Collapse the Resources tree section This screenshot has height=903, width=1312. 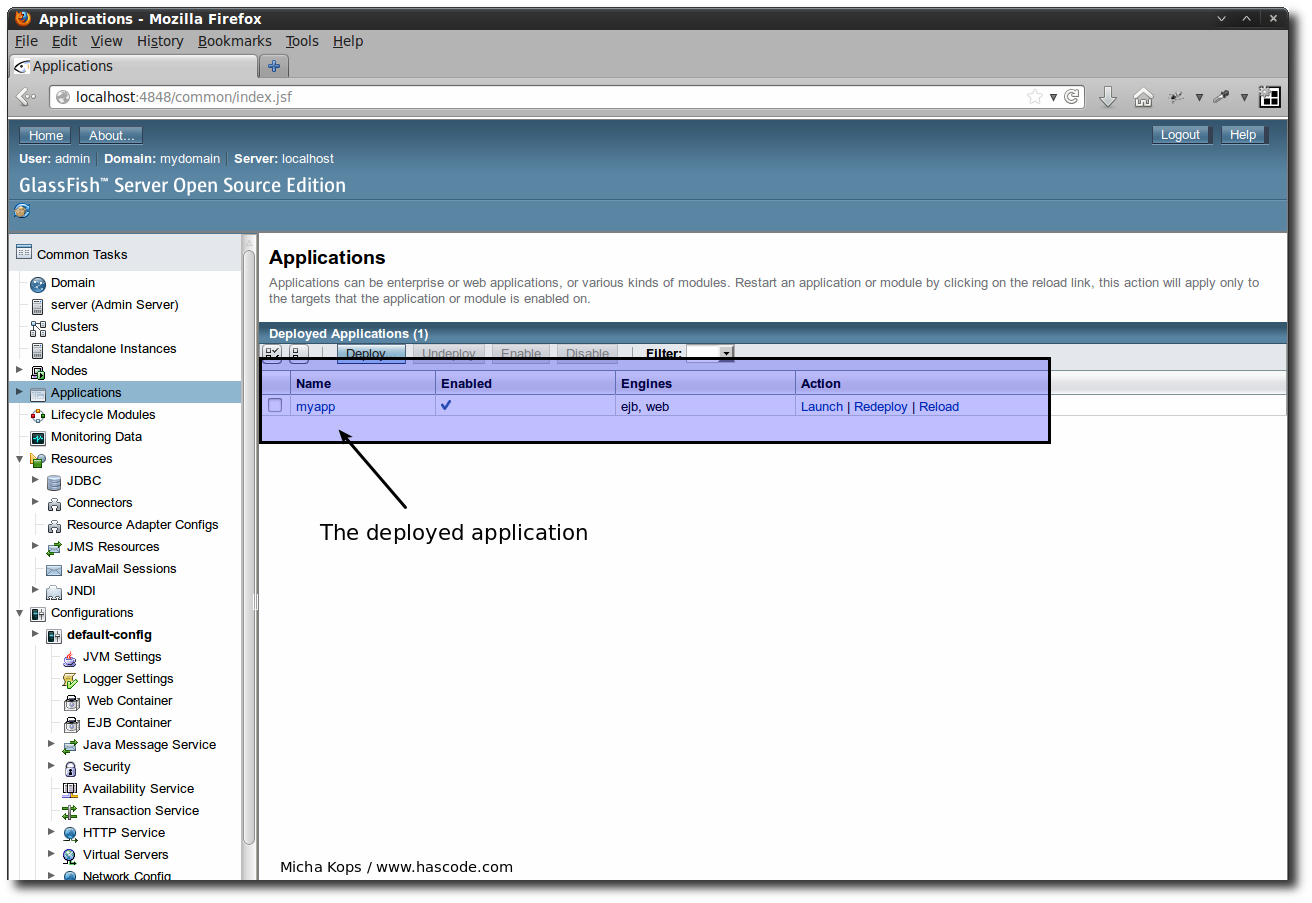coord(17,458)
